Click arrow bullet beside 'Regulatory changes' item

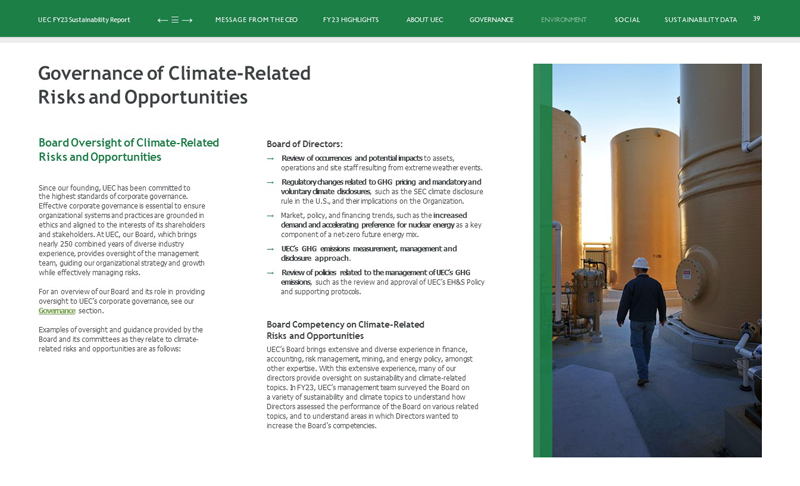tap(271, 182)
